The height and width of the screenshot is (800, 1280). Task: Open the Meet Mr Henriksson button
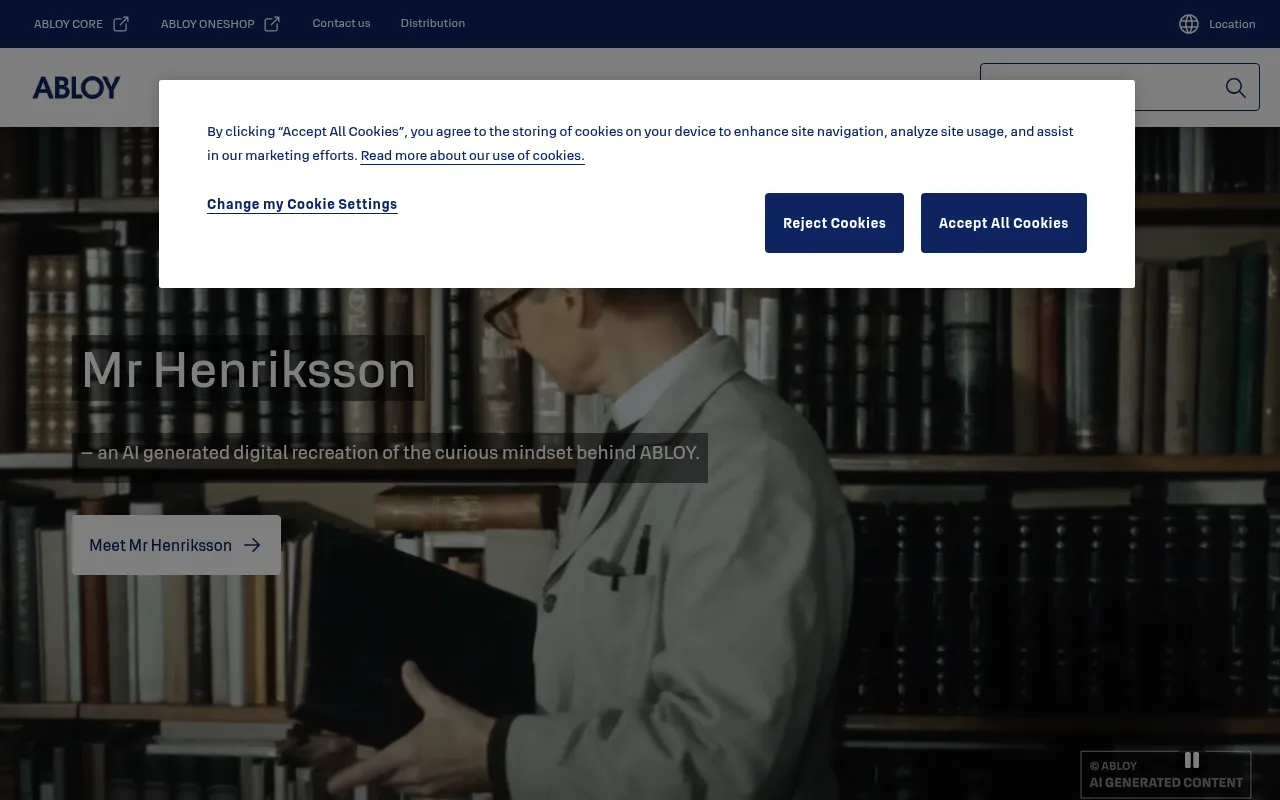(x=176, y=545)
